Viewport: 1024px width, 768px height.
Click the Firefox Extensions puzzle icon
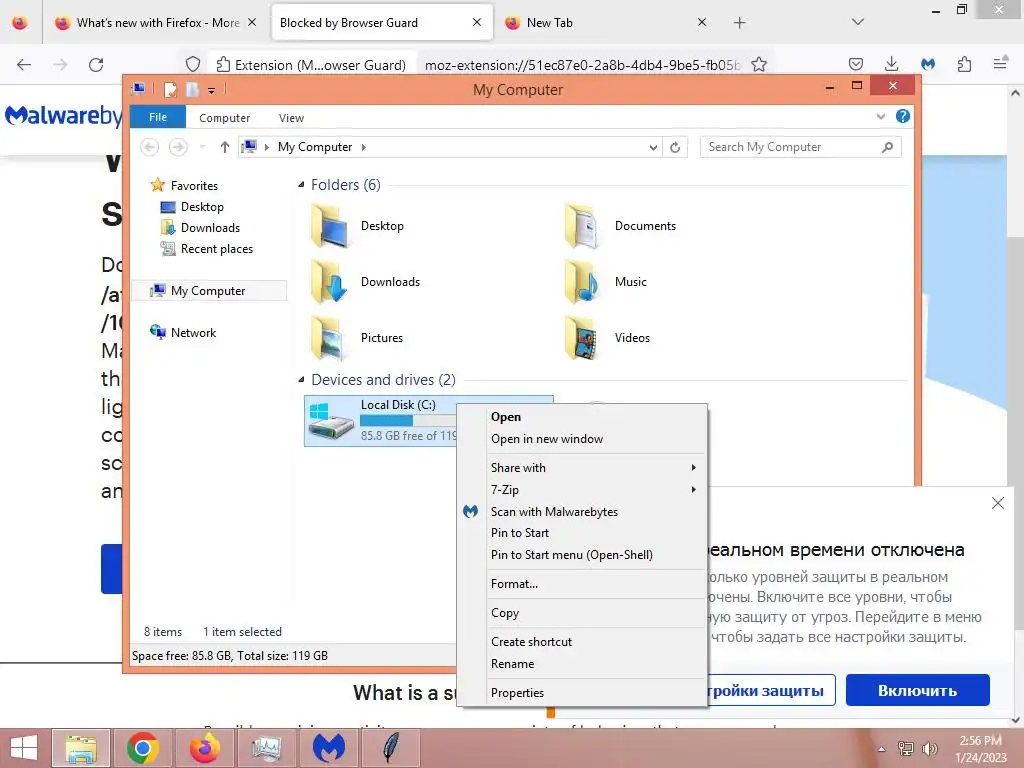tap(964, 64)
